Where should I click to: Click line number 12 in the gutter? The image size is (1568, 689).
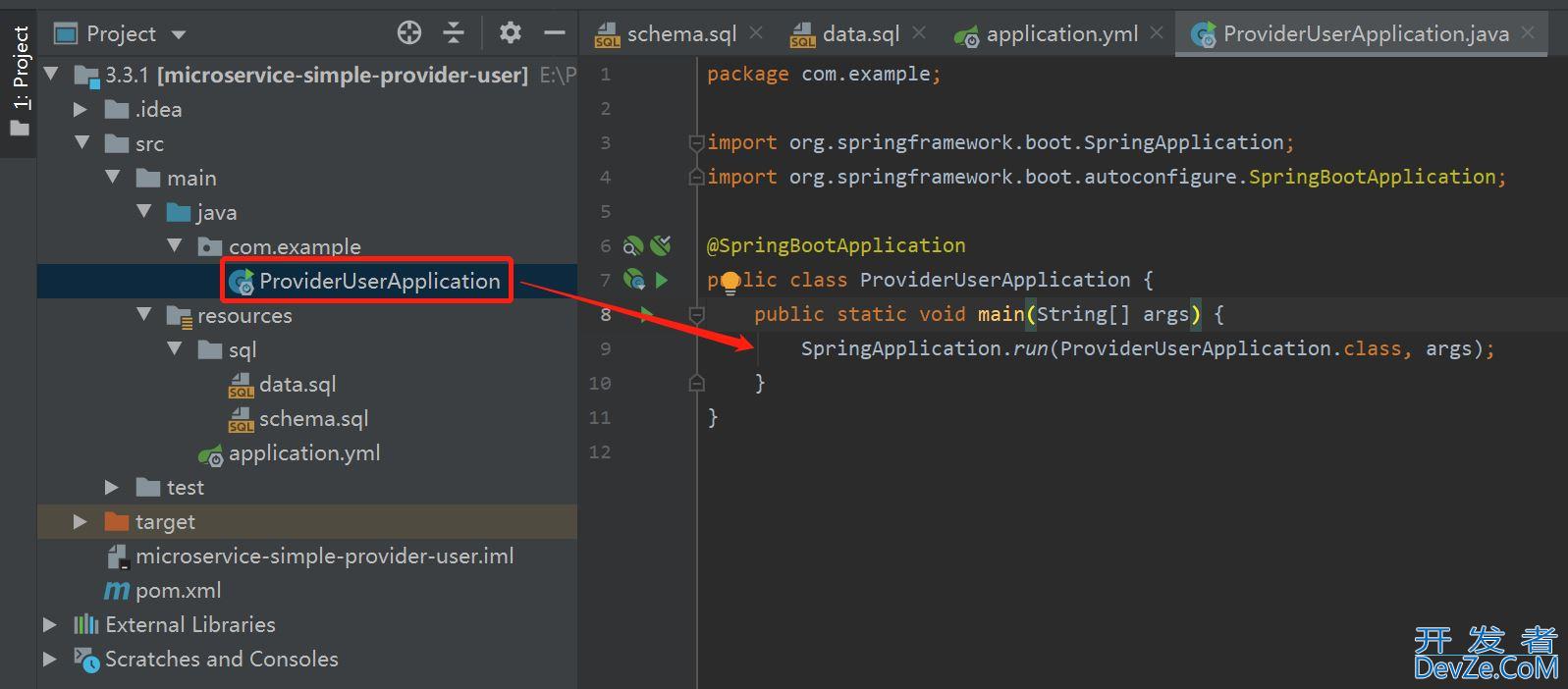(600, 452)
